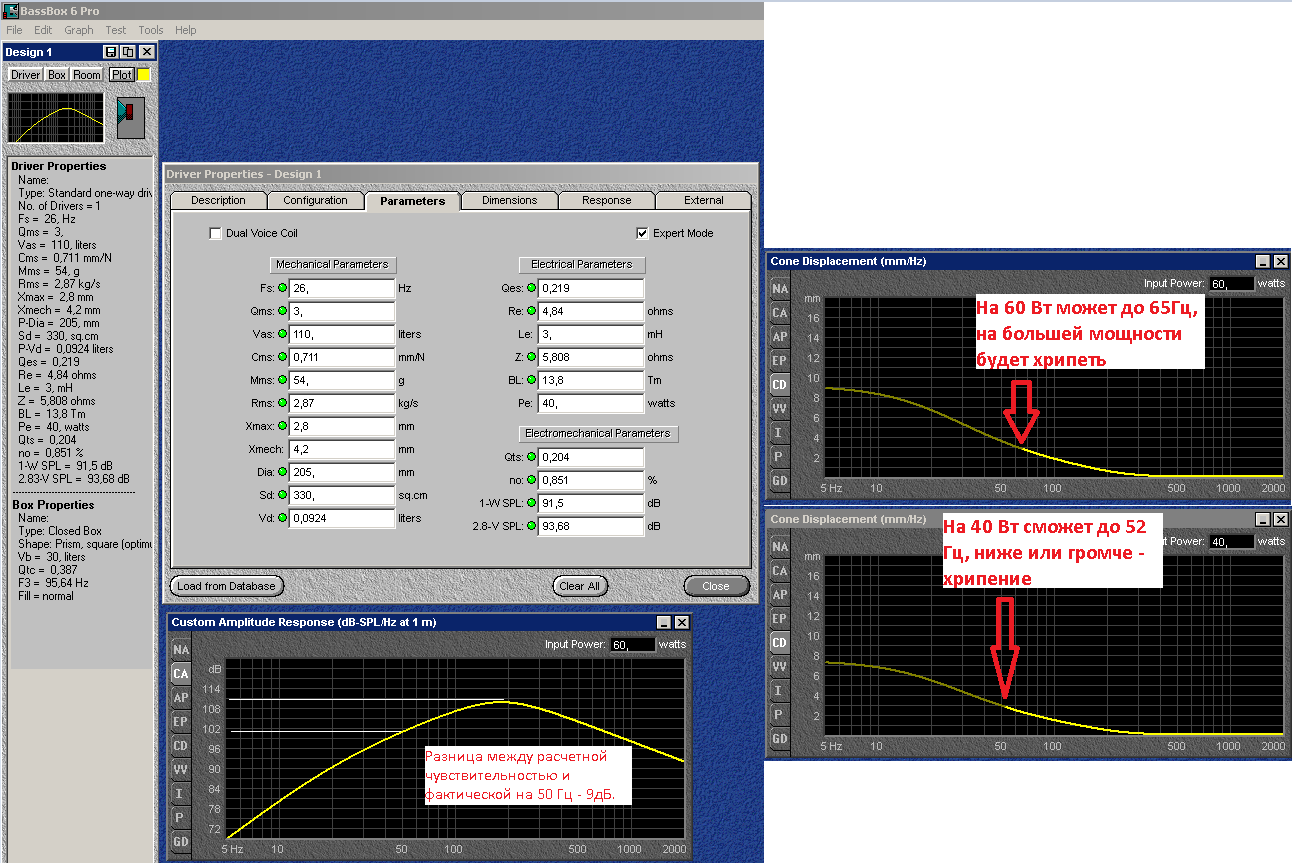Switch to the Configuration tab
Screen dimensions: 1292x863
click(x=315, y=200)
